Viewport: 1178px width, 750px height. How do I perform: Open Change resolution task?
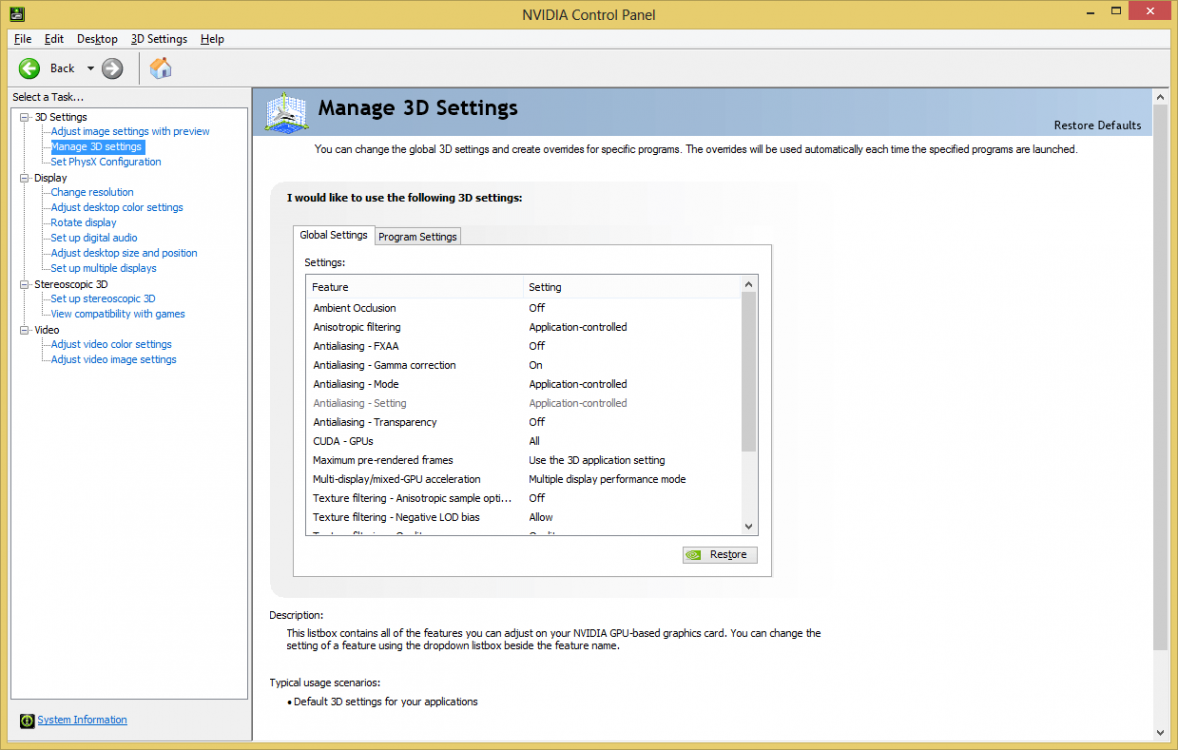[92, 192]
